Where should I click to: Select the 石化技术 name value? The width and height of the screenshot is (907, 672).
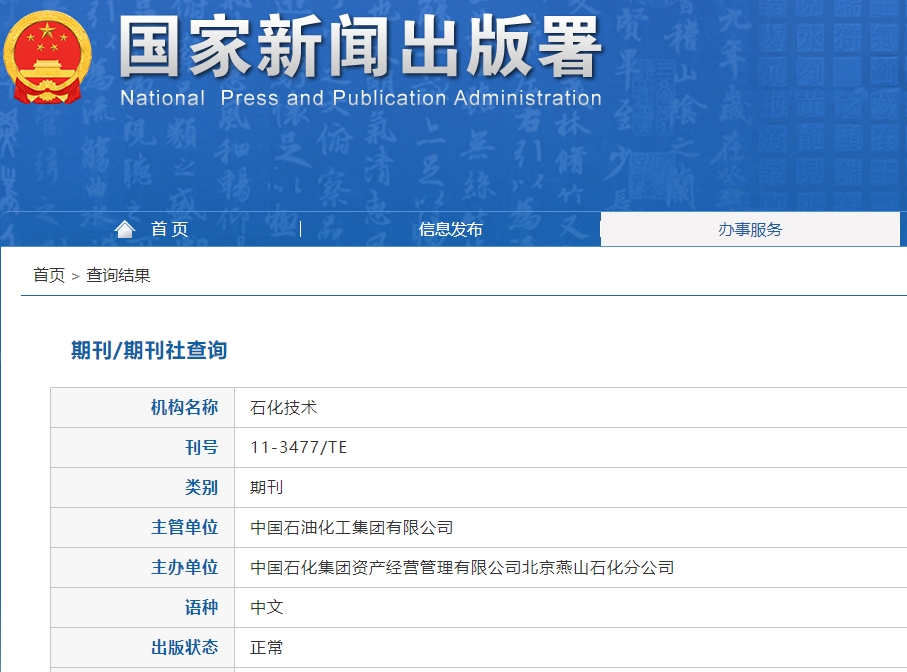tap(283, 408)
